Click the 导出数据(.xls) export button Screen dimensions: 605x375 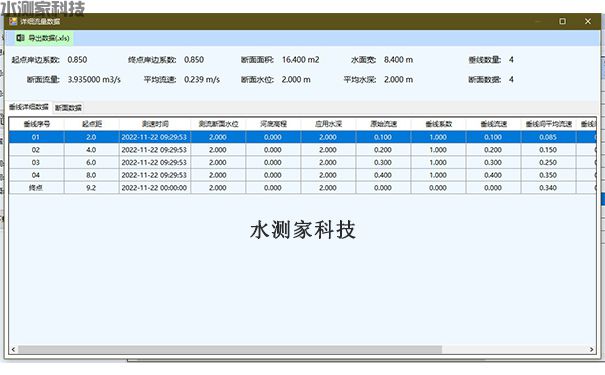pyautogui.click(x=43, y=38)
